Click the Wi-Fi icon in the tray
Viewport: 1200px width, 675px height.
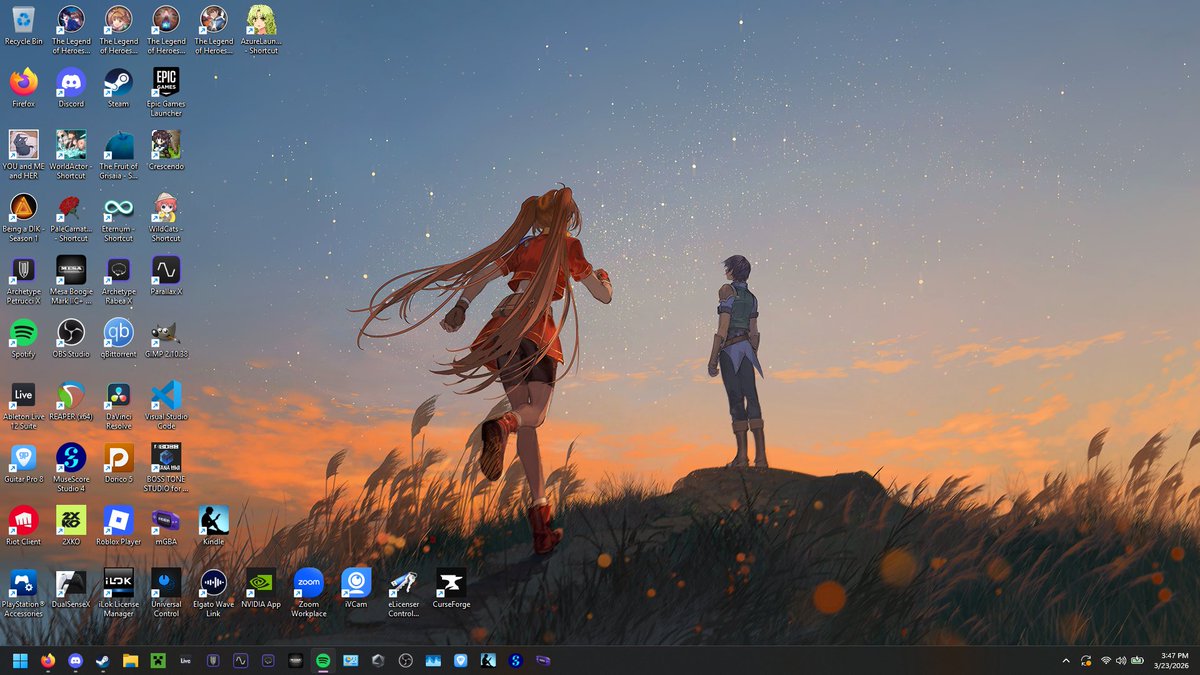coord(1106,661)
